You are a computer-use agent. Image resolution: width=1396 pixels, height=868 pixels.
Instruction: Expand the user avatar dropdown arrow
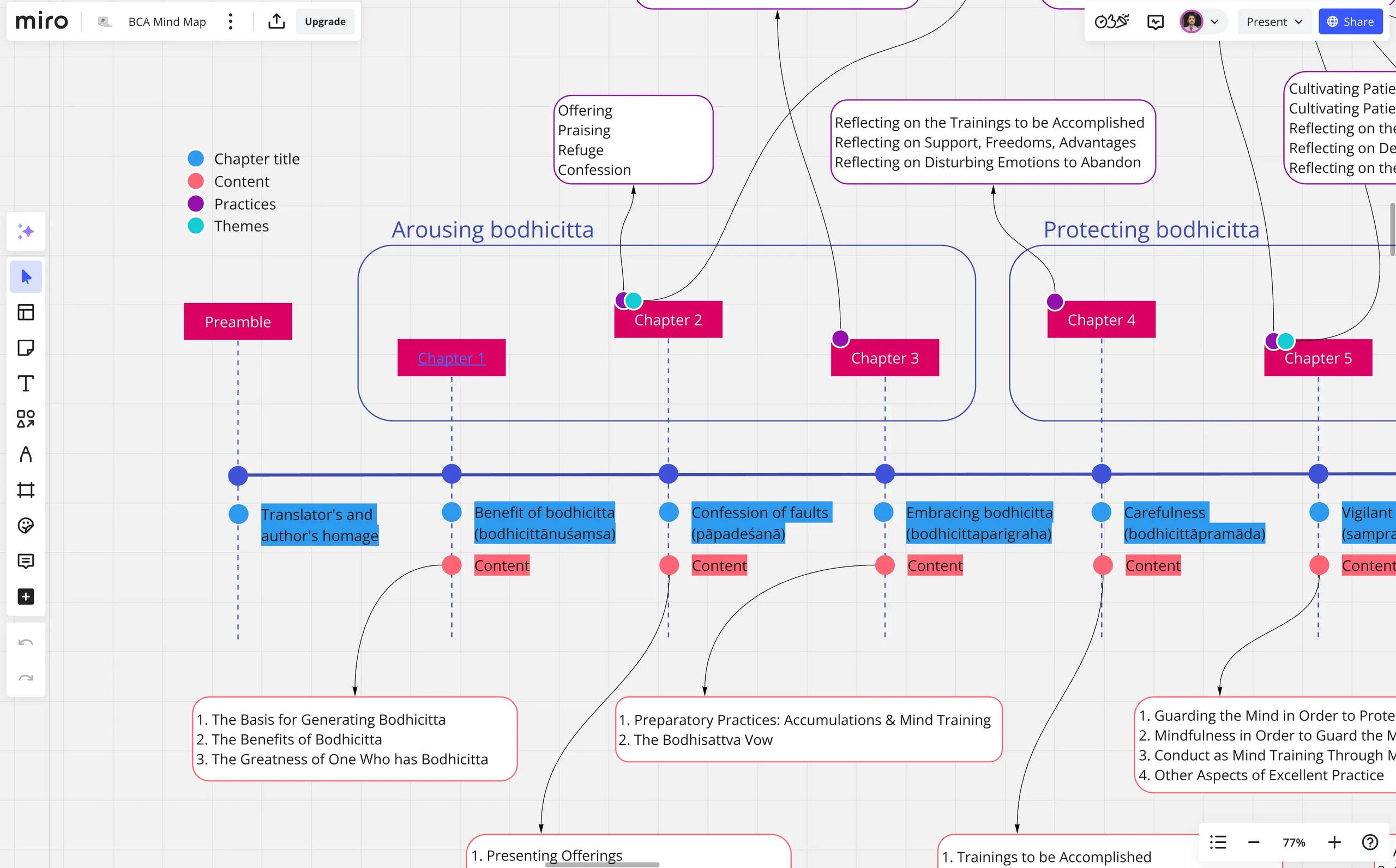coord(1214,22)
